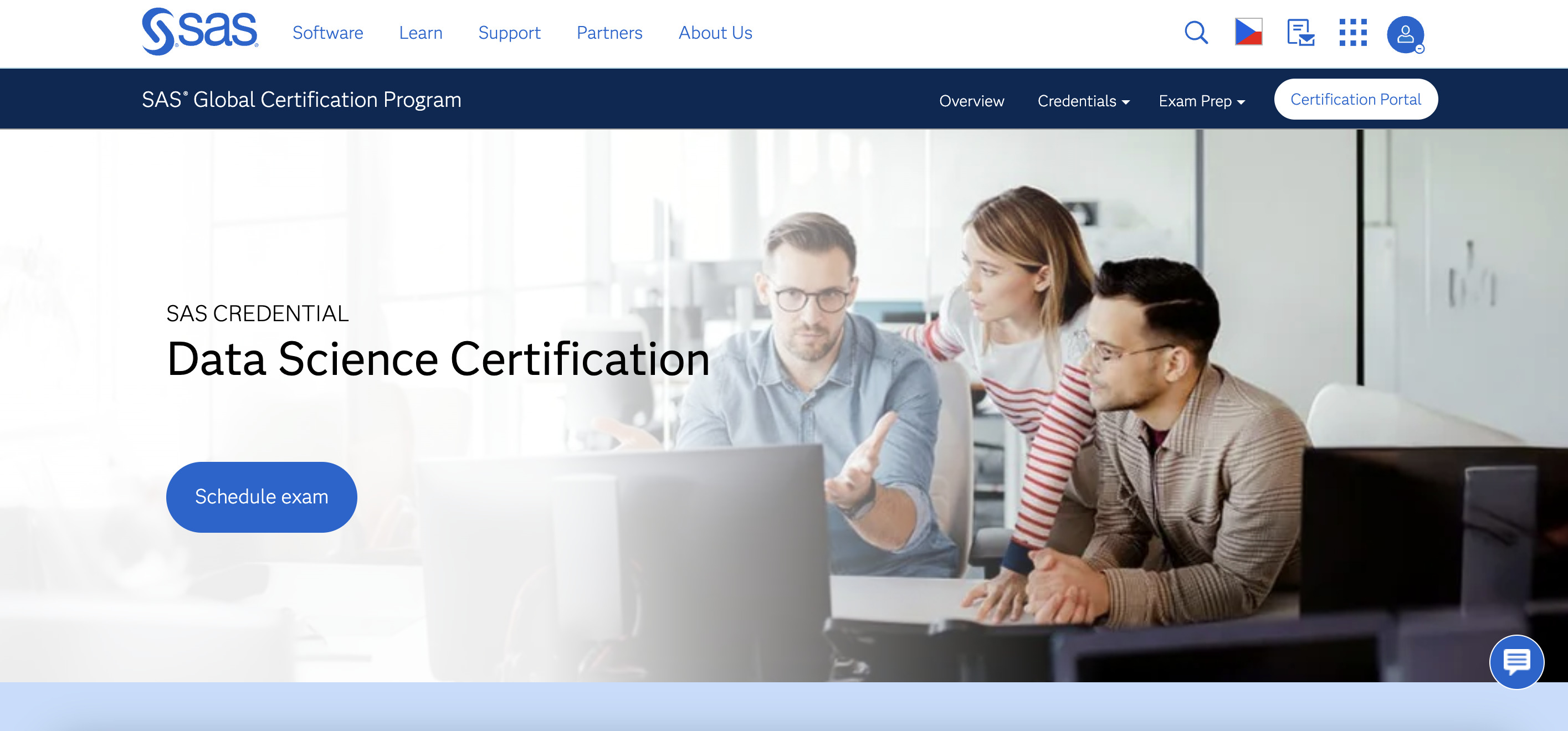Open the apps grid icon

pyautogui.click(x=1353, y=32)
